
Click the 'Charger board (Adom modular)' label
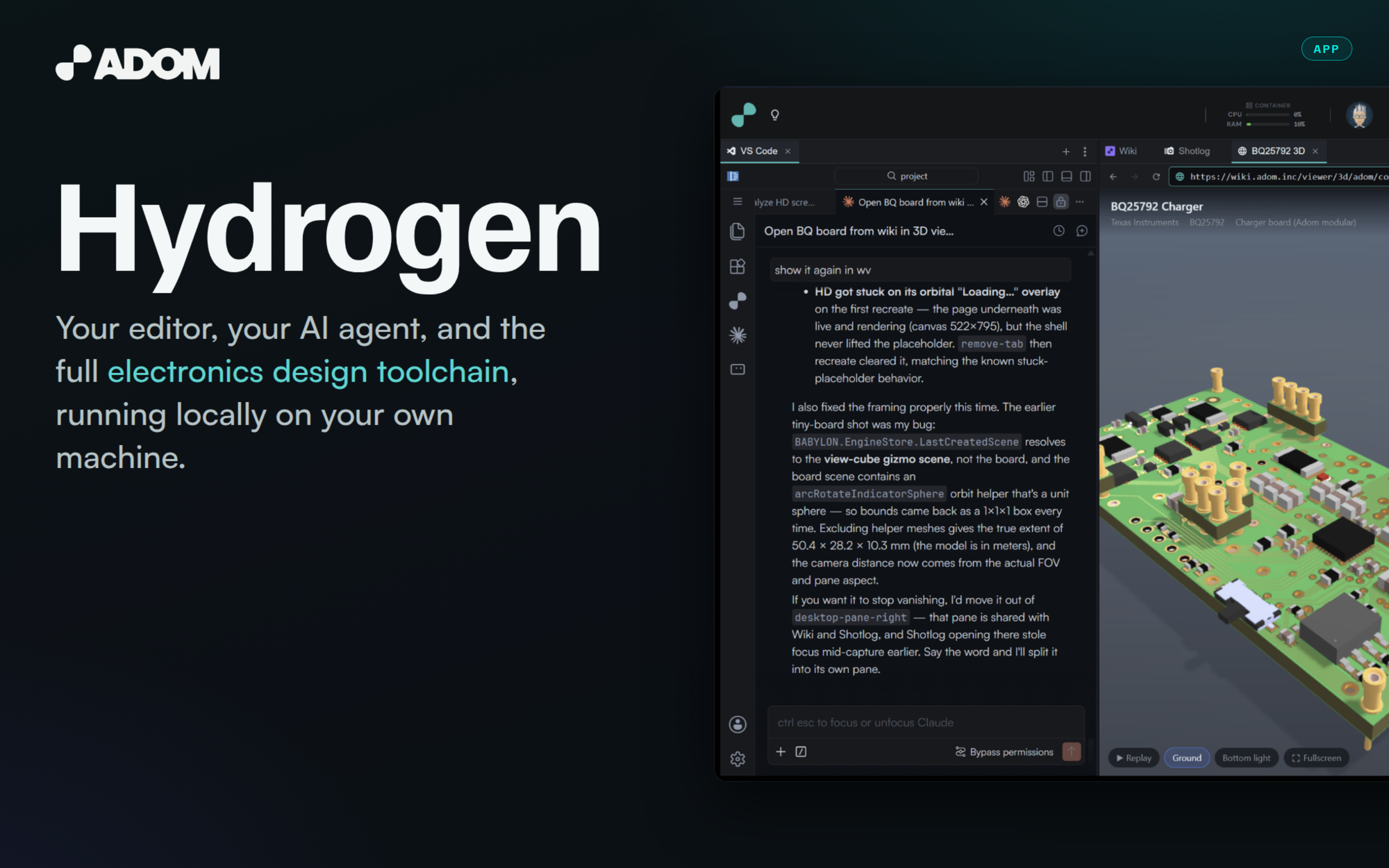click(x=1295, y=222)
